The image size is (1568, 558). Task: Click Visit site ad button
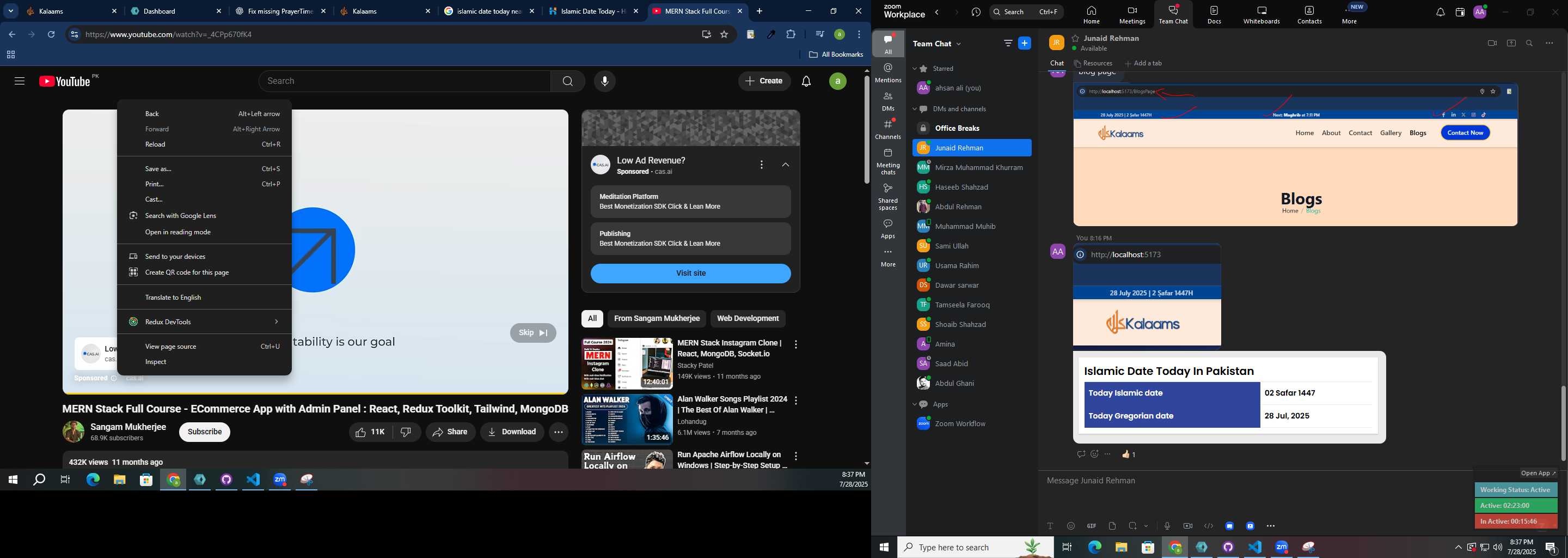click(691, 273)
